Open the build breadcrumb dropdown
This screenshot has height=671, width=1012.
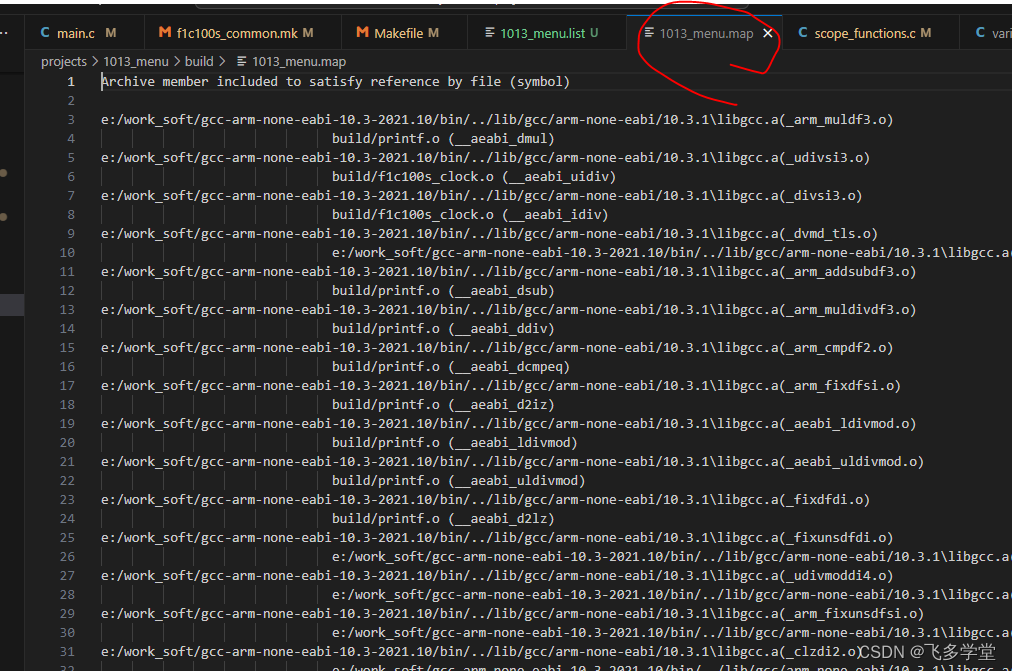click(198, 61)
